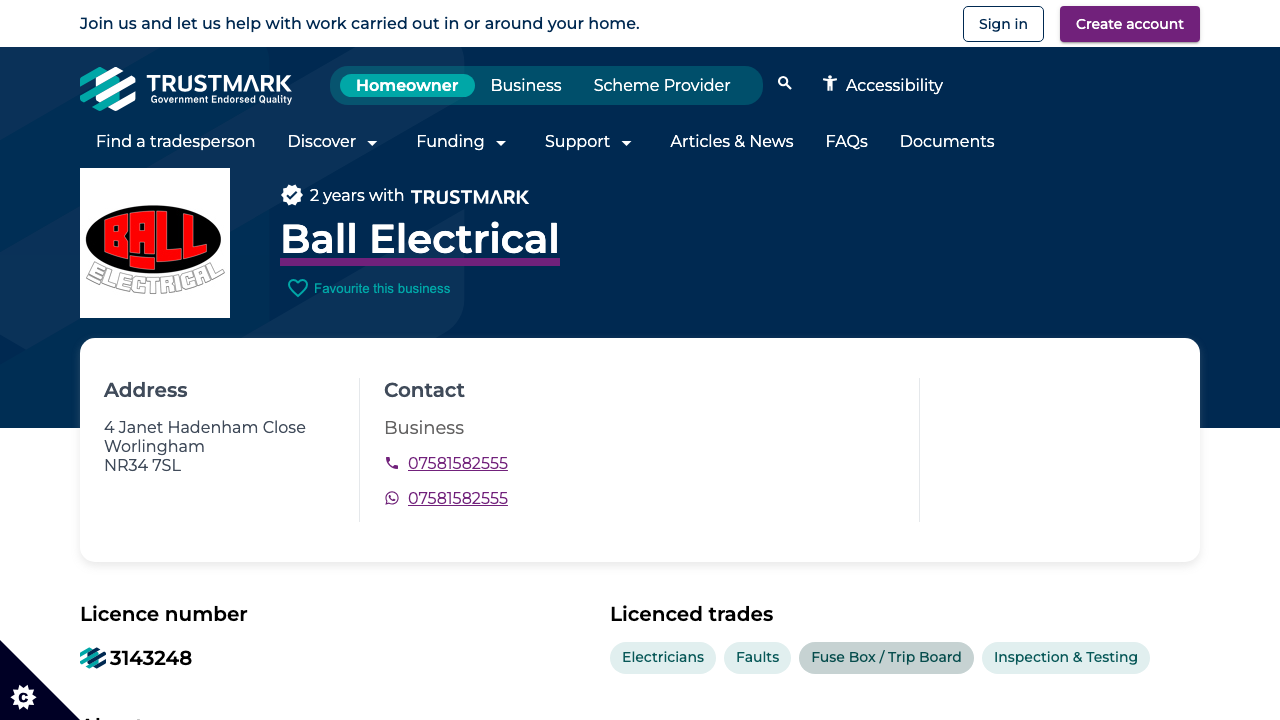Favourite this business with the heart toggle
The width and height of the screenshot is (1280, 720).
click(x=297, y=288)
